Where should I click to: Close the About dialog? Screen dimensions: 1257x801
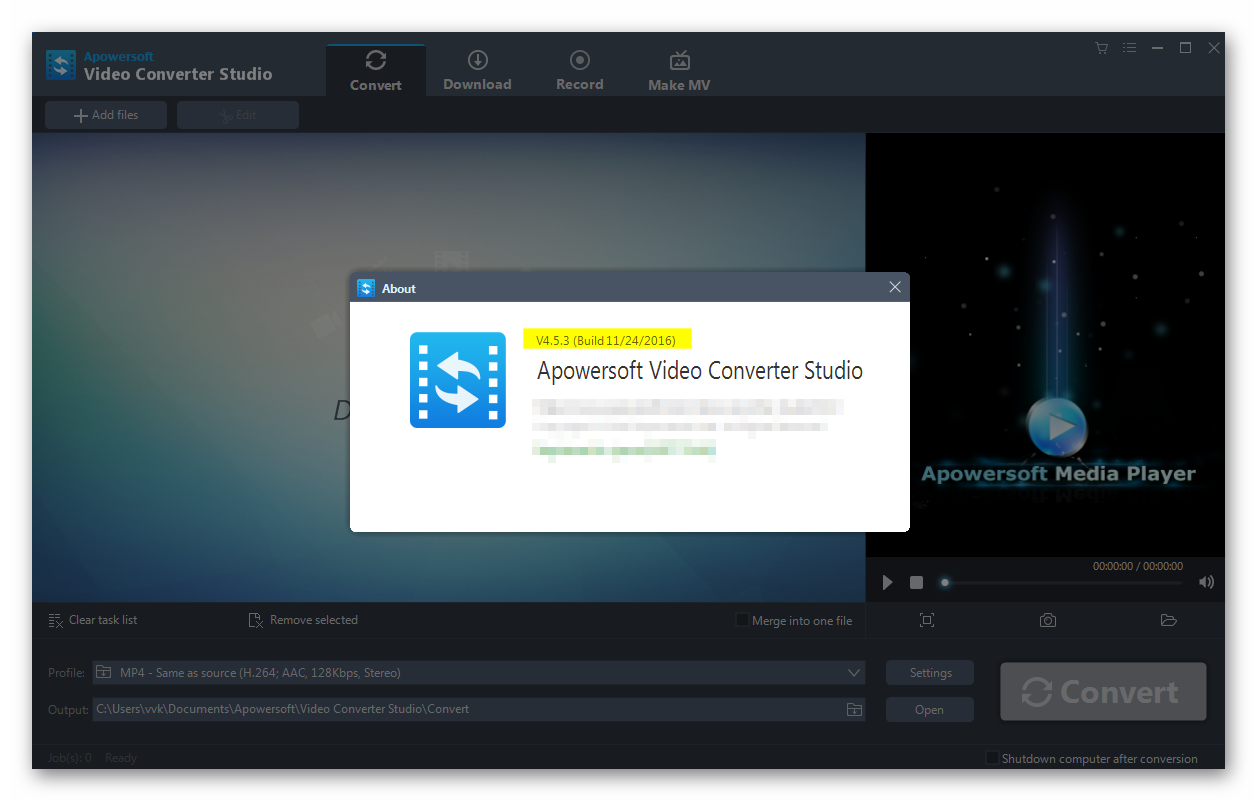[x=895, y=288]
